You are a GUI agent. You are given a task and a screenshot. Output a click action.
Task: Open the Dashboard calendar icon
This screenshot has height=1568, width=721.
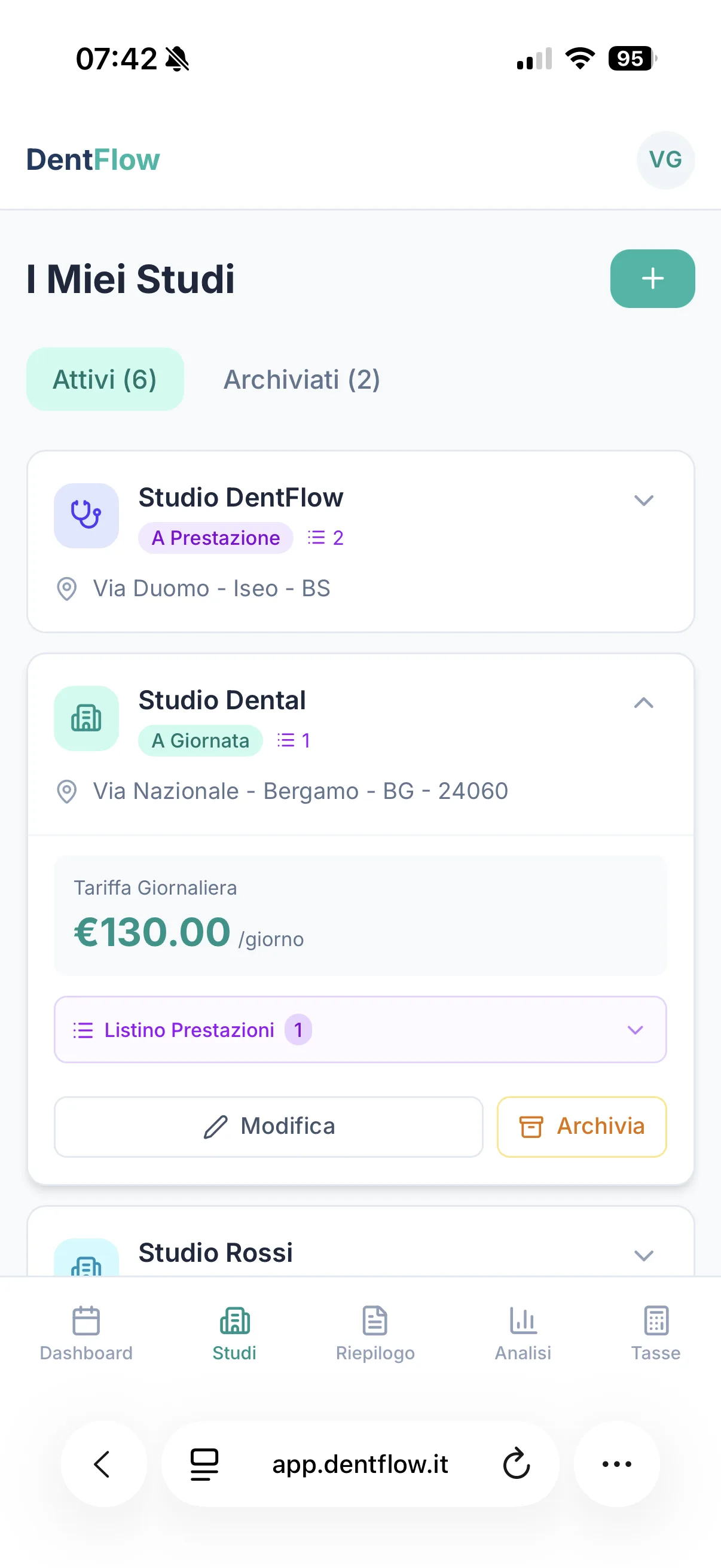(x=85, y=1321)
